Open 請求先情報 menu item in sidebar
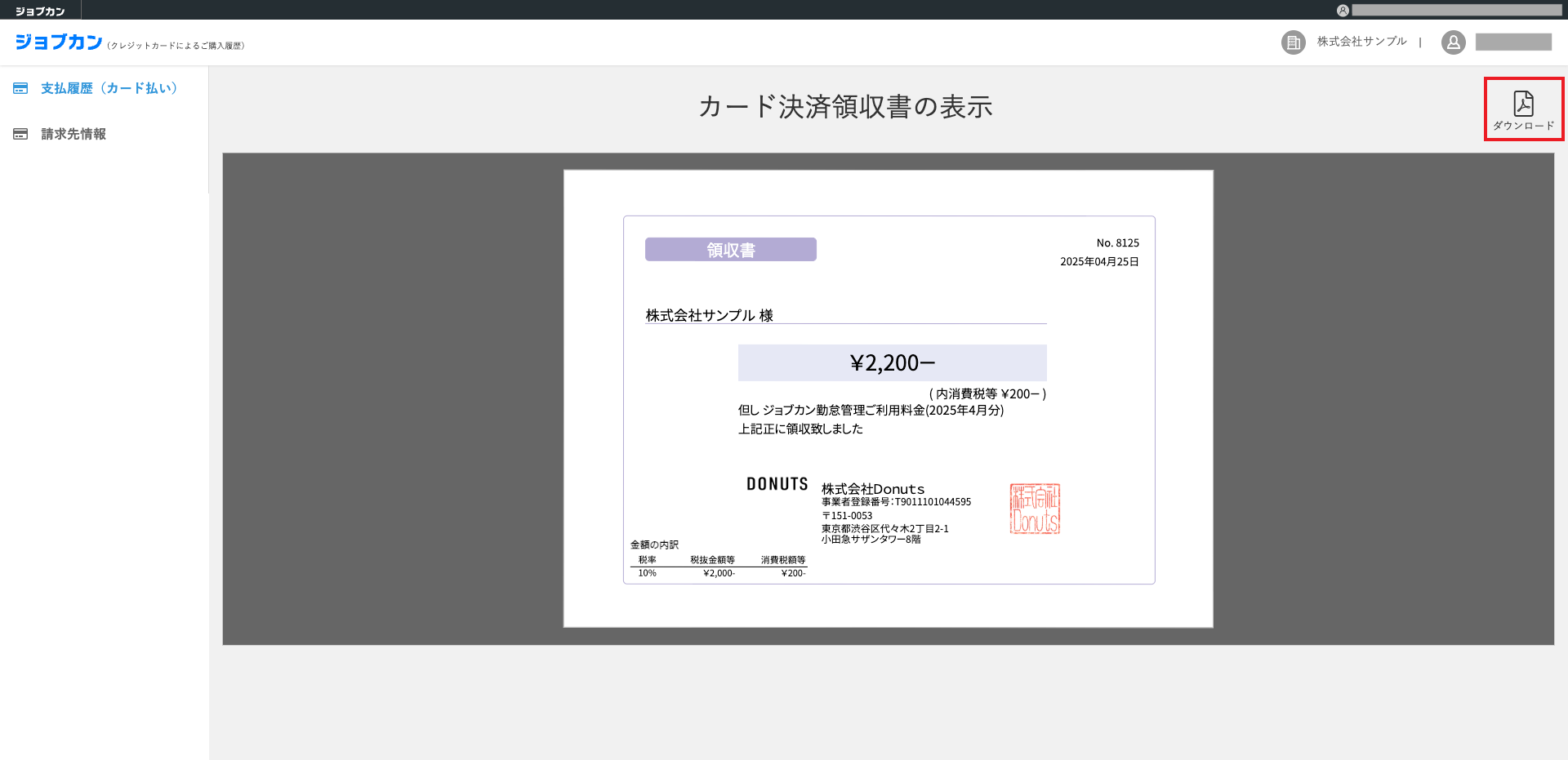Screen dimensions: 1568x760 point(73,134)
